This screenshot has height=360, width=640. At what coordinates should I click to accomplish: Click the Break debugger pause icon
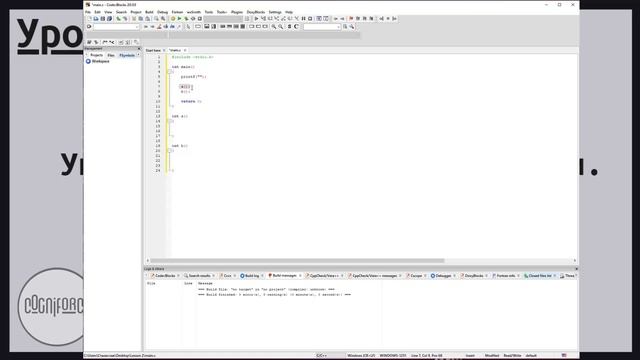click(304, 19)
